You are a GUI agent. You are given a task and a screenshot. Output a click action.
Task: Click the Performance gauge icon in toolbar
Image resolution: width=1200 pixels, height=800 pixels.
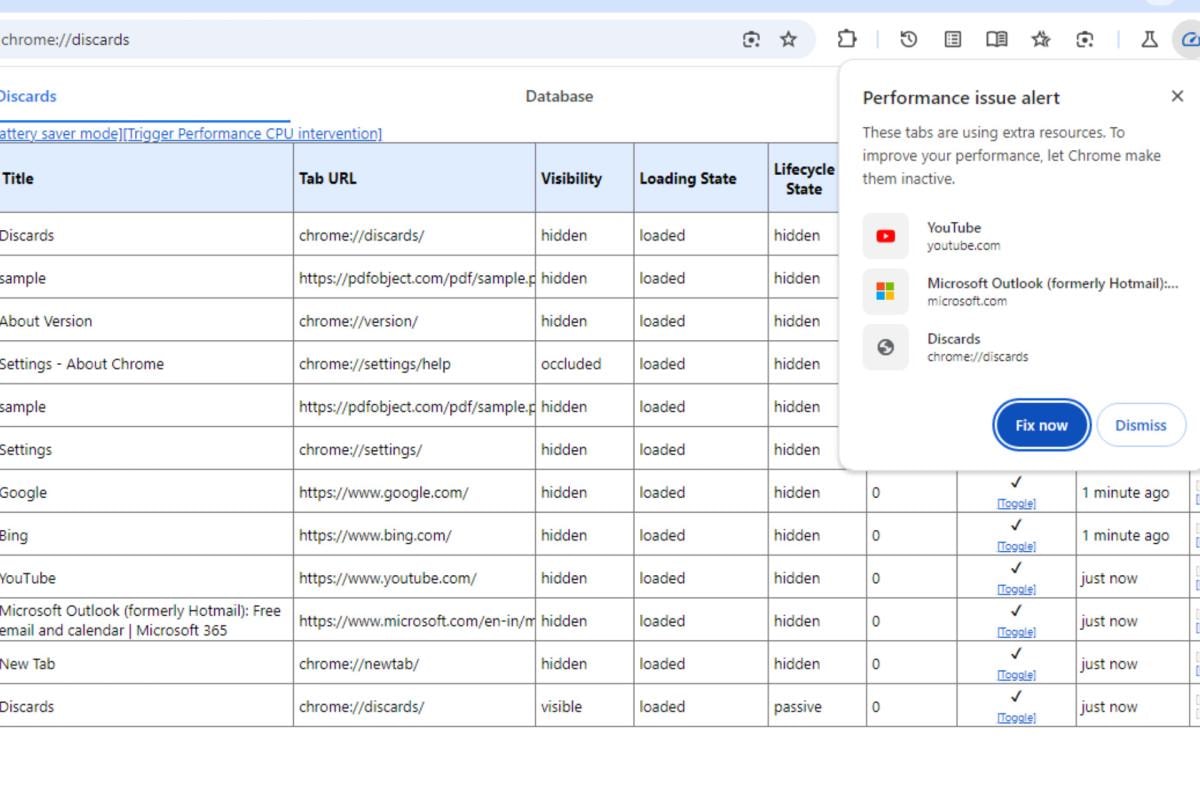[x=1189, y=40]
